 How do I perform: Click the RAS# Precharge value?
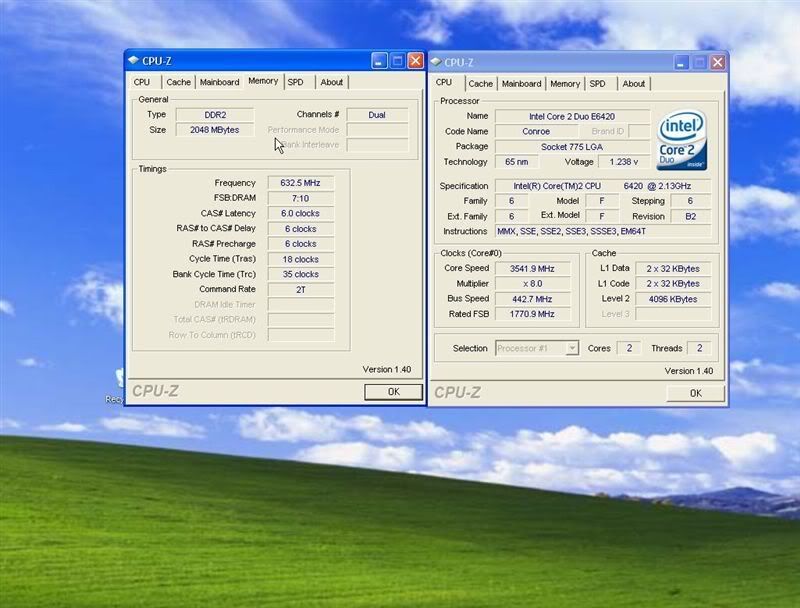point(301,244)
